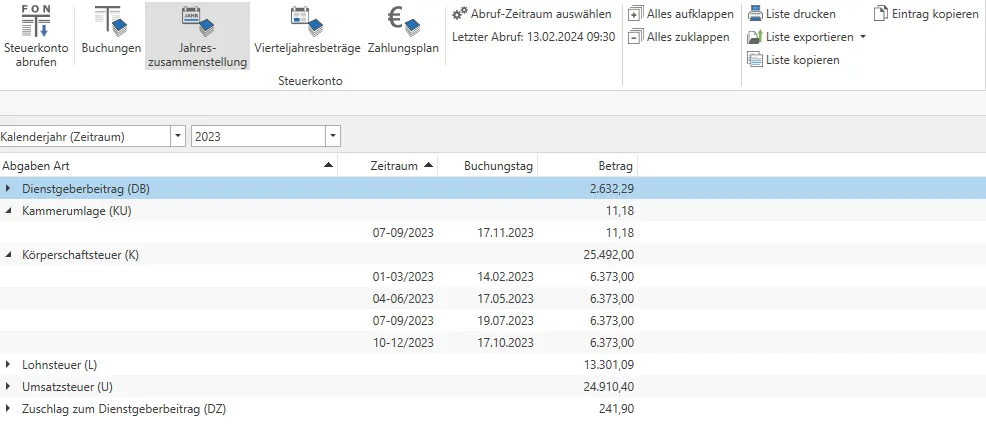Click the gear icon for Abruf-Zeitraum auswählen
Viewport: 986px width, 440px height.
tap(460, 13)
